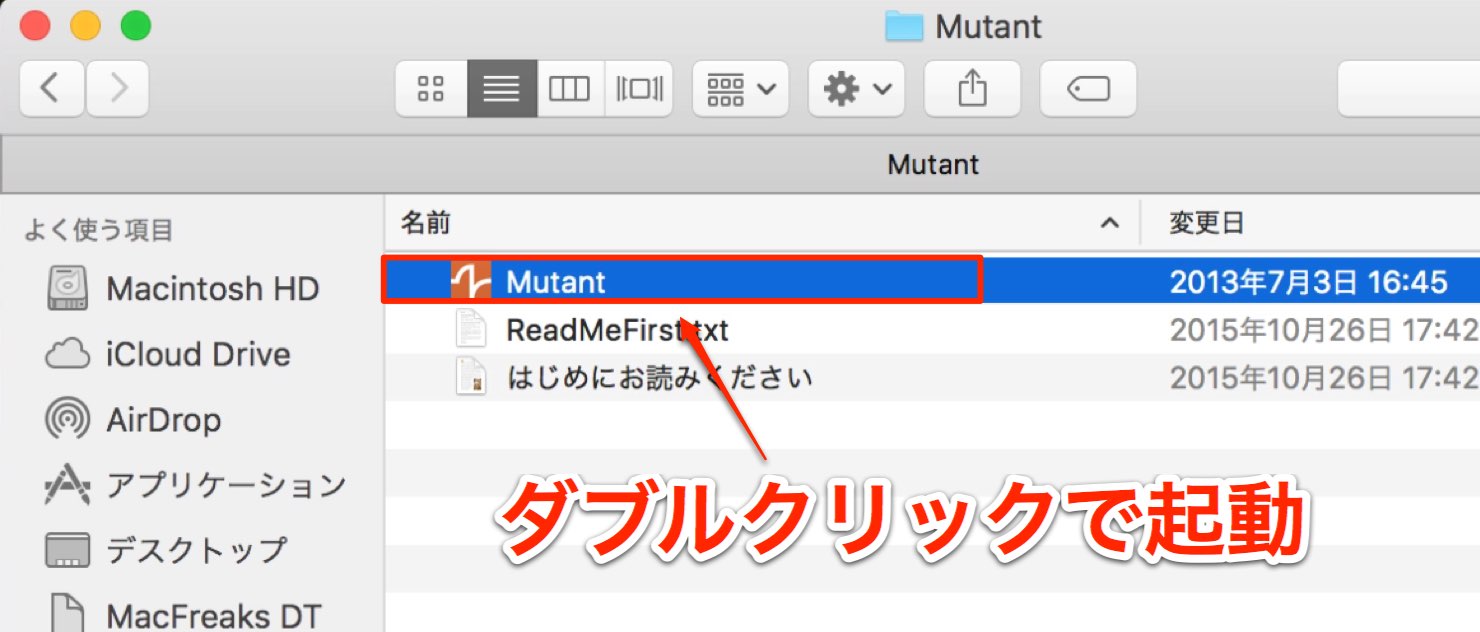Zoom the window with the green button
1480x632 pixels.
tap(136, 26)
